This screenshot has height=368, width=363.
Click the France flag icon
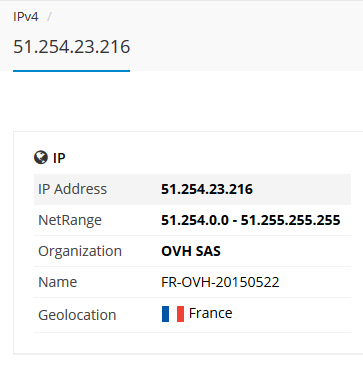[173, 314]
